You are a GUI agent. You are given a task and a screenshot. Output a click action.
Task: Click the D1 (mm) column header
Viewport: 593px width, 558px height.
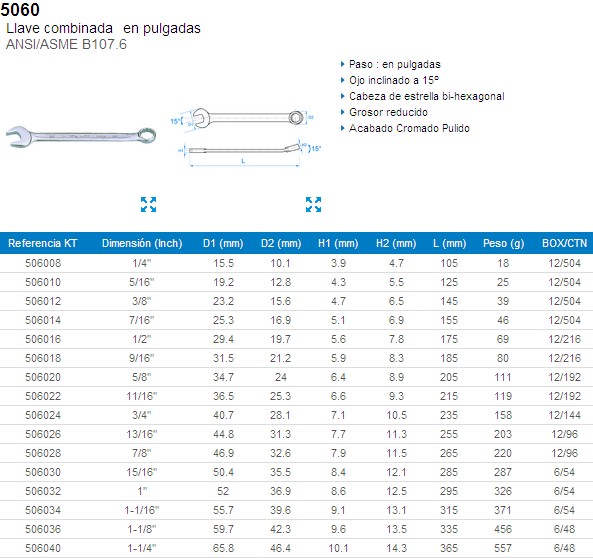click(x=223, y=243)
